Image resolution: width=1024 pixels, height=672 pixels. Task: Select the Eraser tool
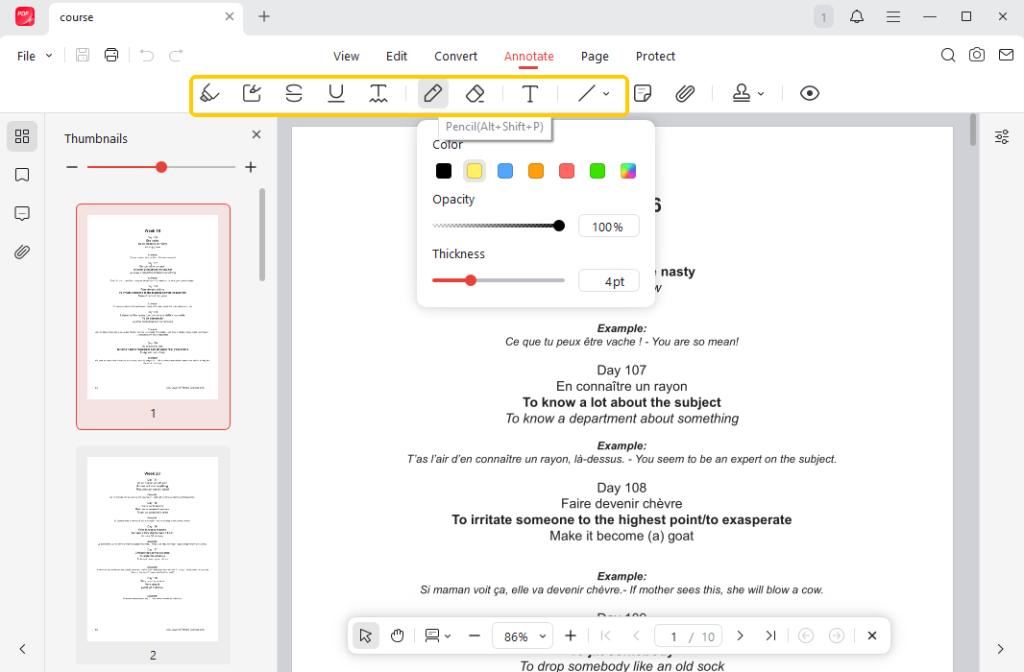pos(475,93)
